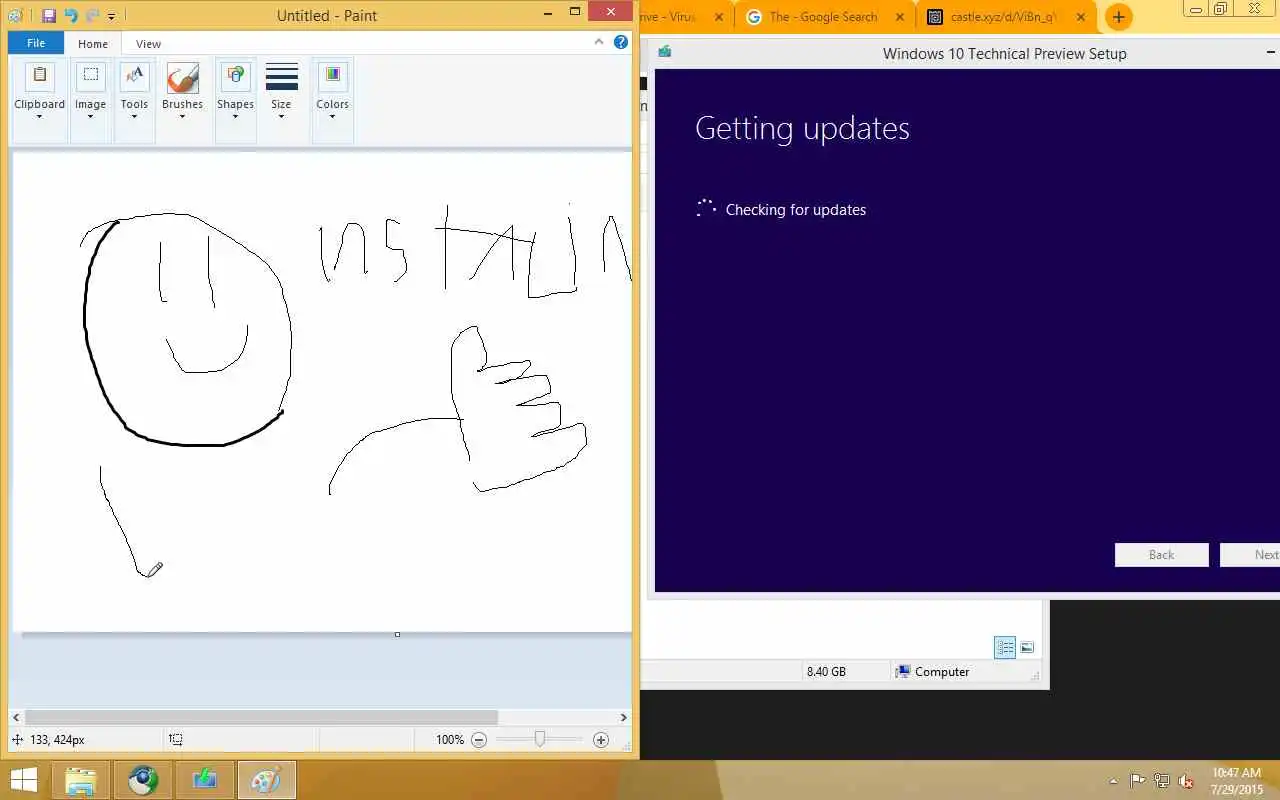
Task: Close the castle.xyz browser tab
Action: coord(1080,17)
